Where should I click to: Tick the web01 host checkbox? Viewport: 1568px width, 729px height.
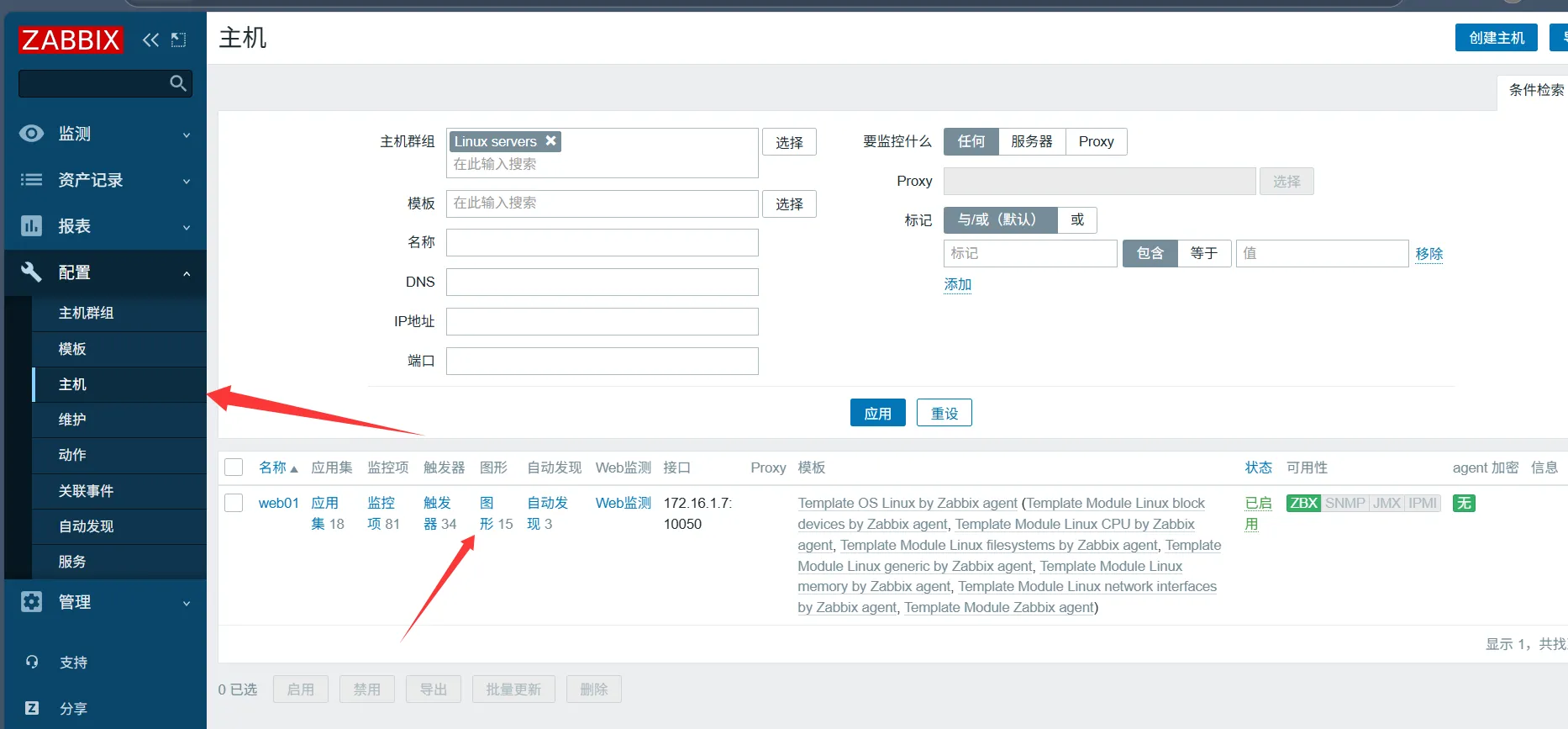[234, 503]
